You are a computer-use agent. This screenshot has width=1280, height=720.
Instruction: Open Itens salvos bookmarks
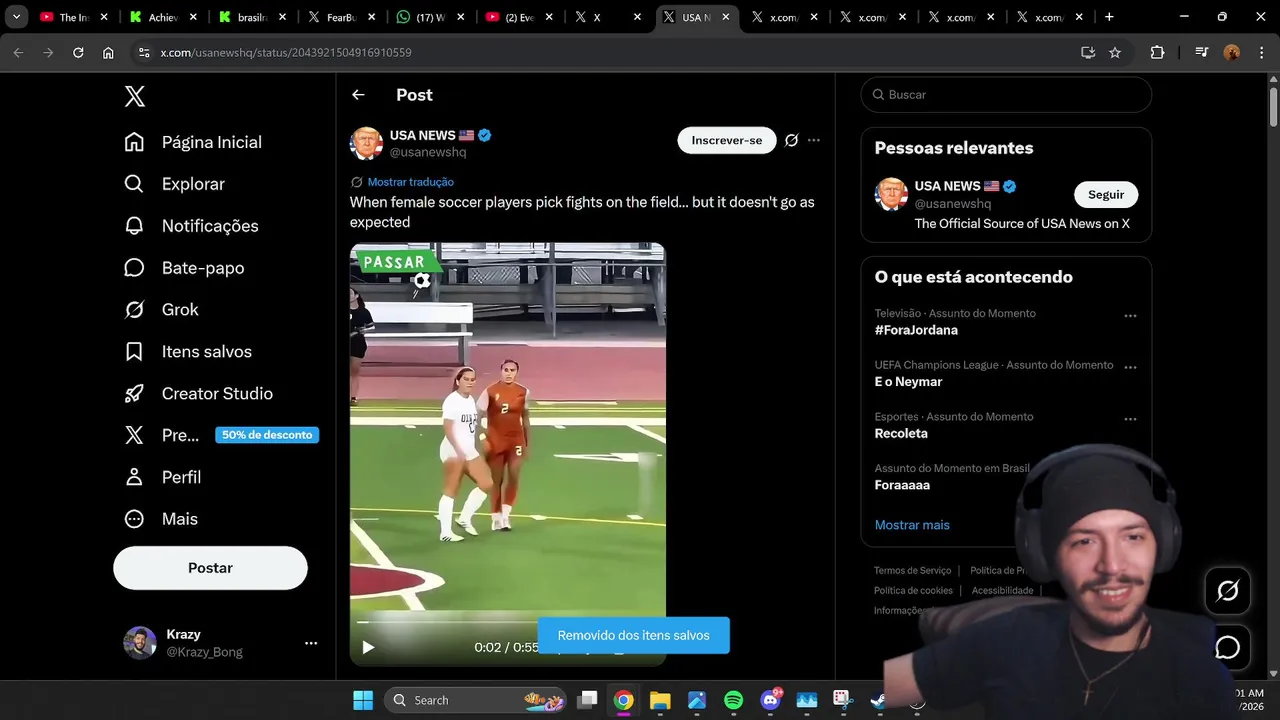point(188,352)
